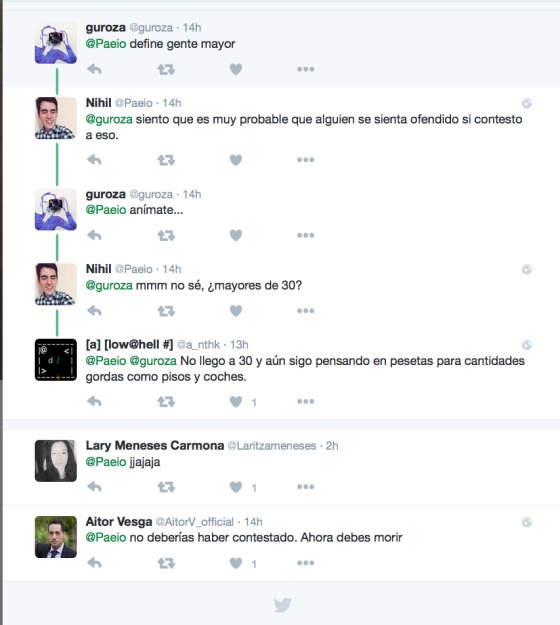Retweet Nihil's 'ofendido si contesto' tweet
This screenshot has height=625, width=560.
[166, 160]
